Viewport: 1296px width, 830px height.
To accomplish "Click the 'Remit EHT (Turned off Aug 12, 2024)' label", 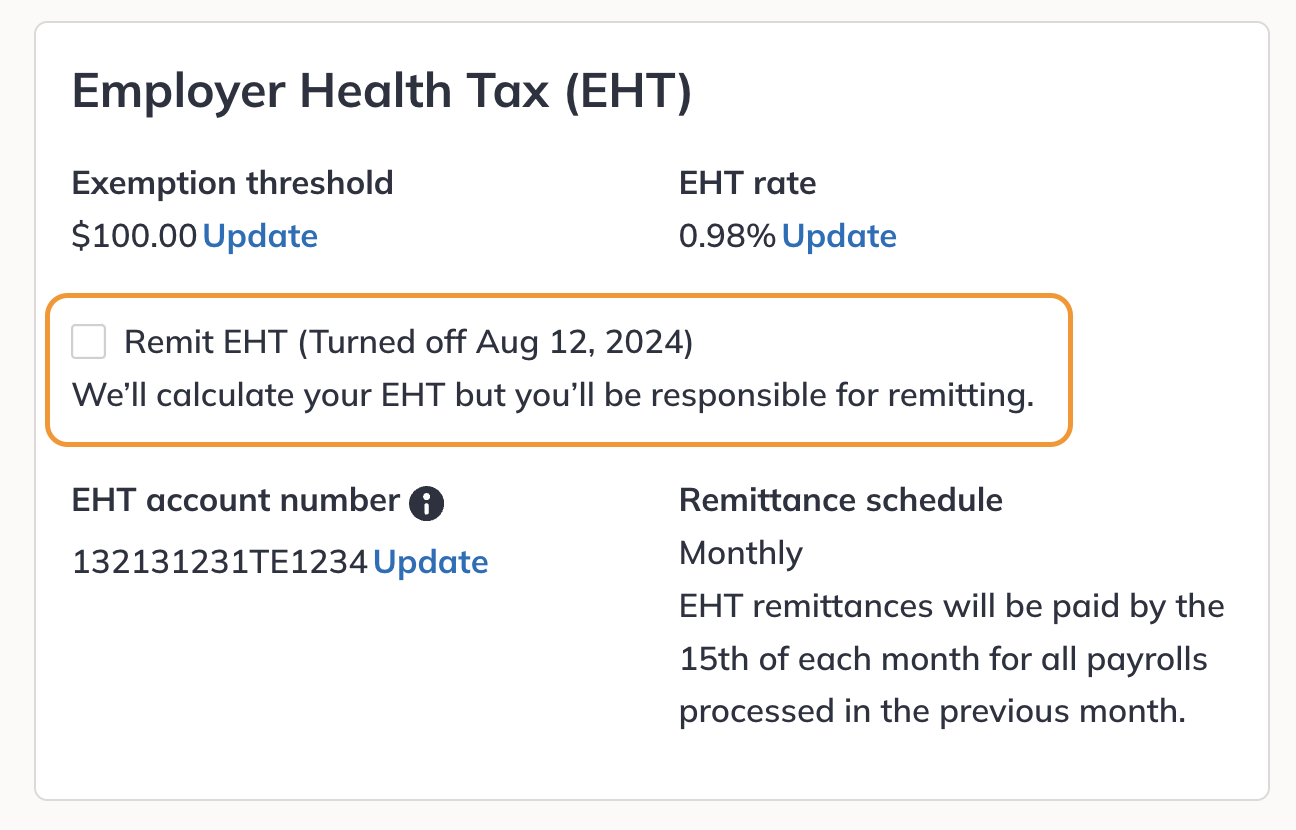I will point(408,342).
